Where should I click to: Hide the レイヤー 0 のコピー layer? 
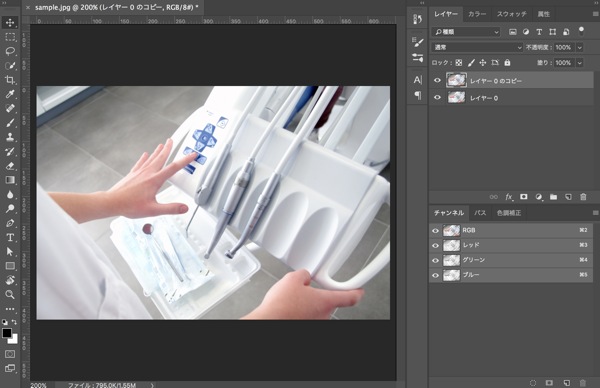click(x=437, y=80)
